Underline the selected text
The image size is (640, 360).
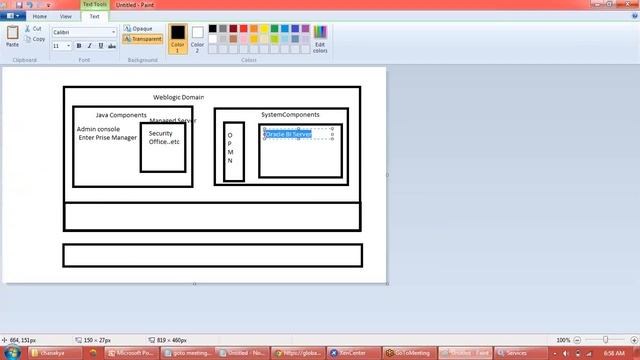pos(100,46)
